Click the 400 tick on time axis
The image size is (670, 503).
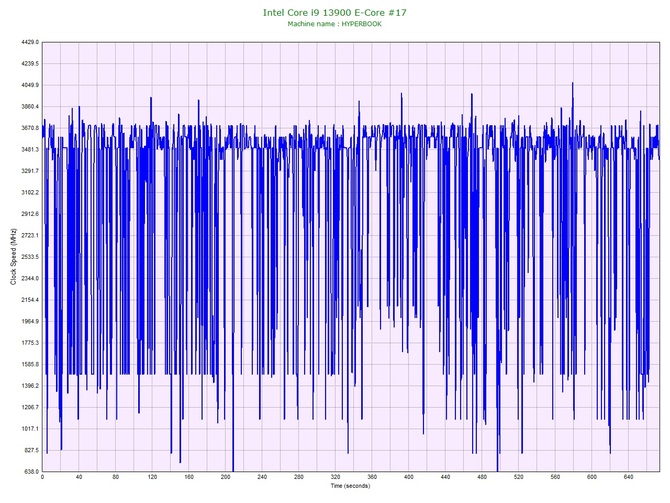point(408,477)
